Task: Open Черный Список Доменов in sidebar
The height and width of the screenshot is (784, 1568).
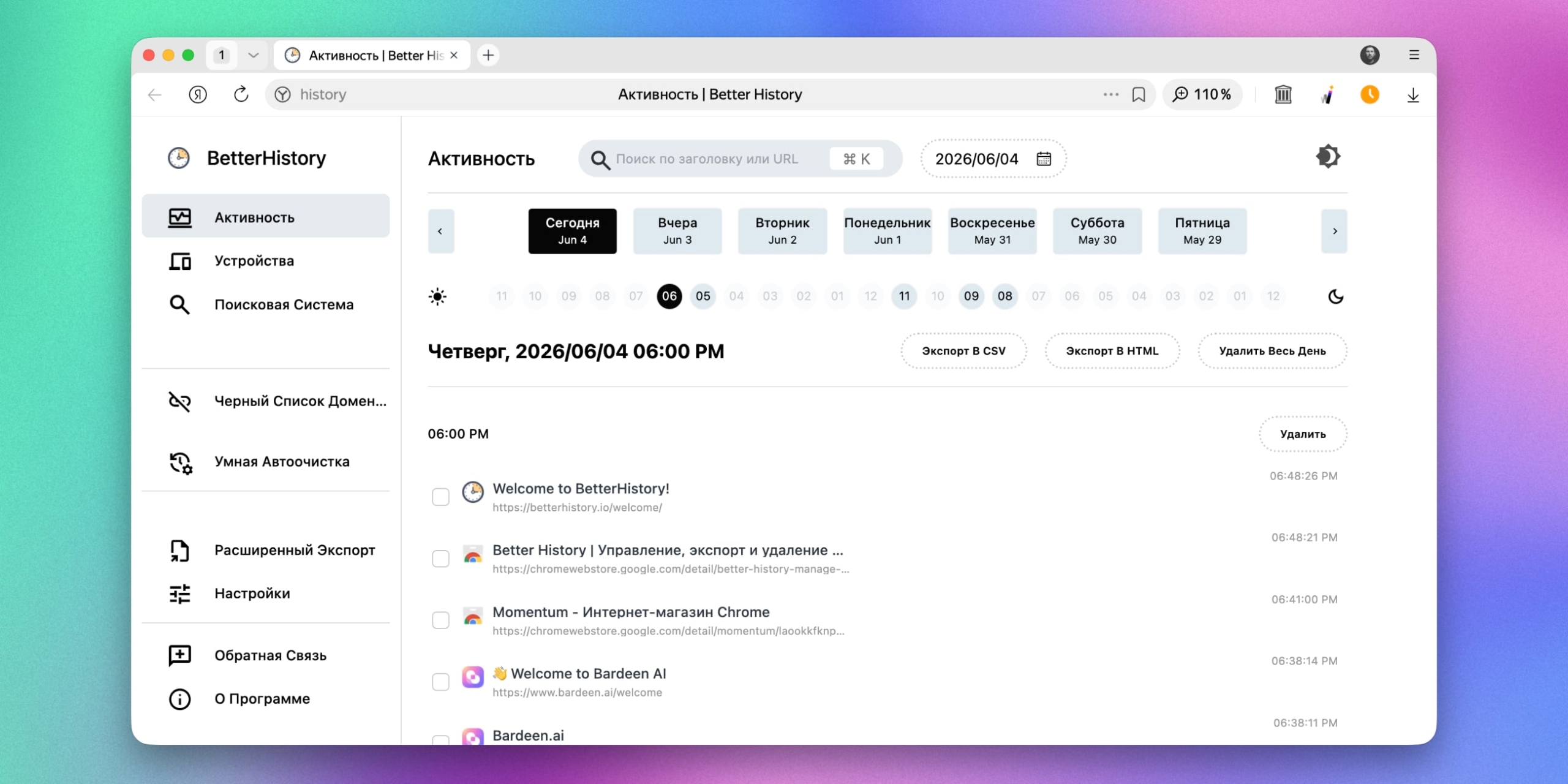Action: [266, 401]
